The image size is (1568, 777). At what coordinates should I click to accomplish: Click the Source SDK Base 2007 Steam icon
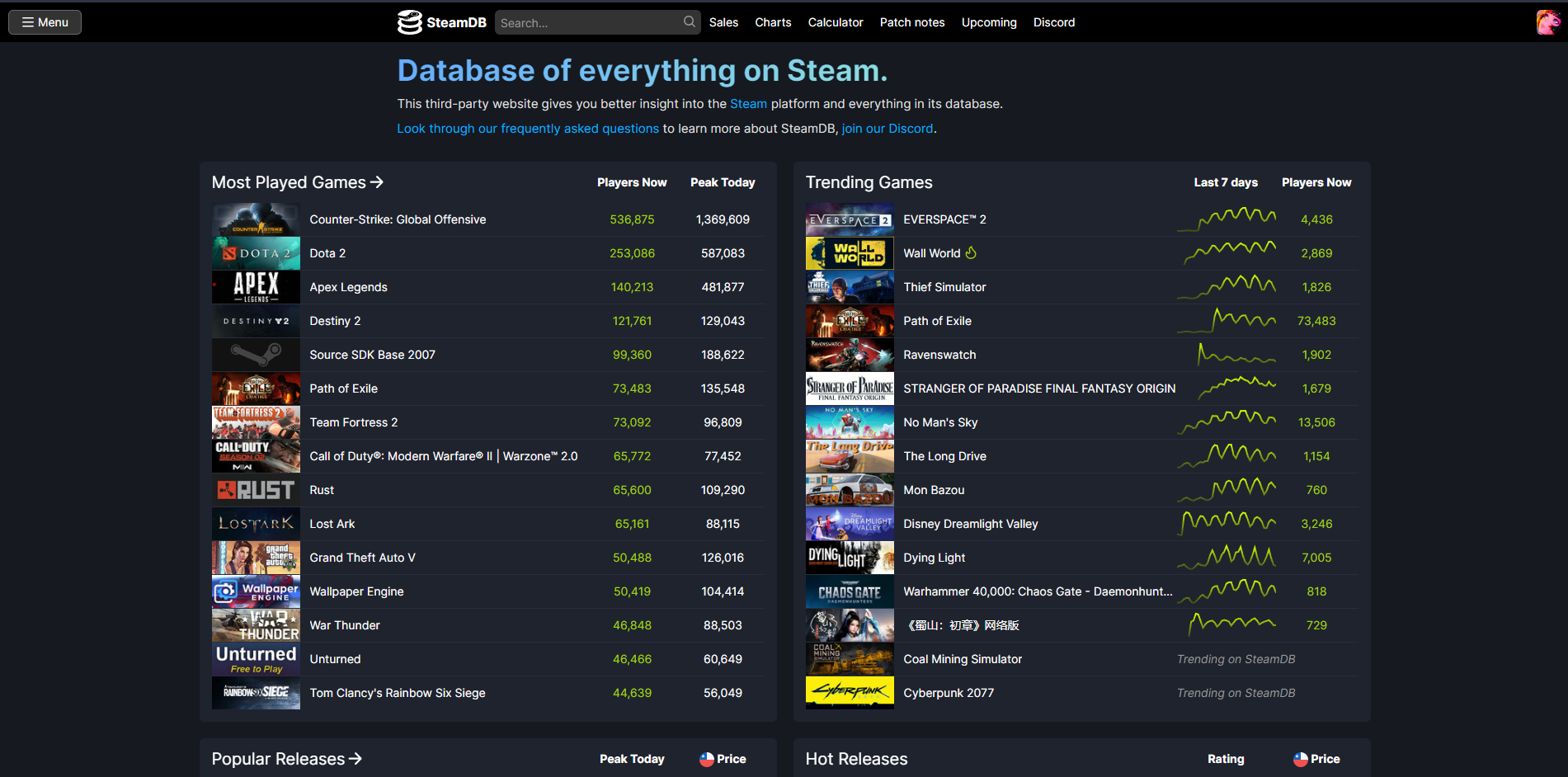tap(256, 355)
